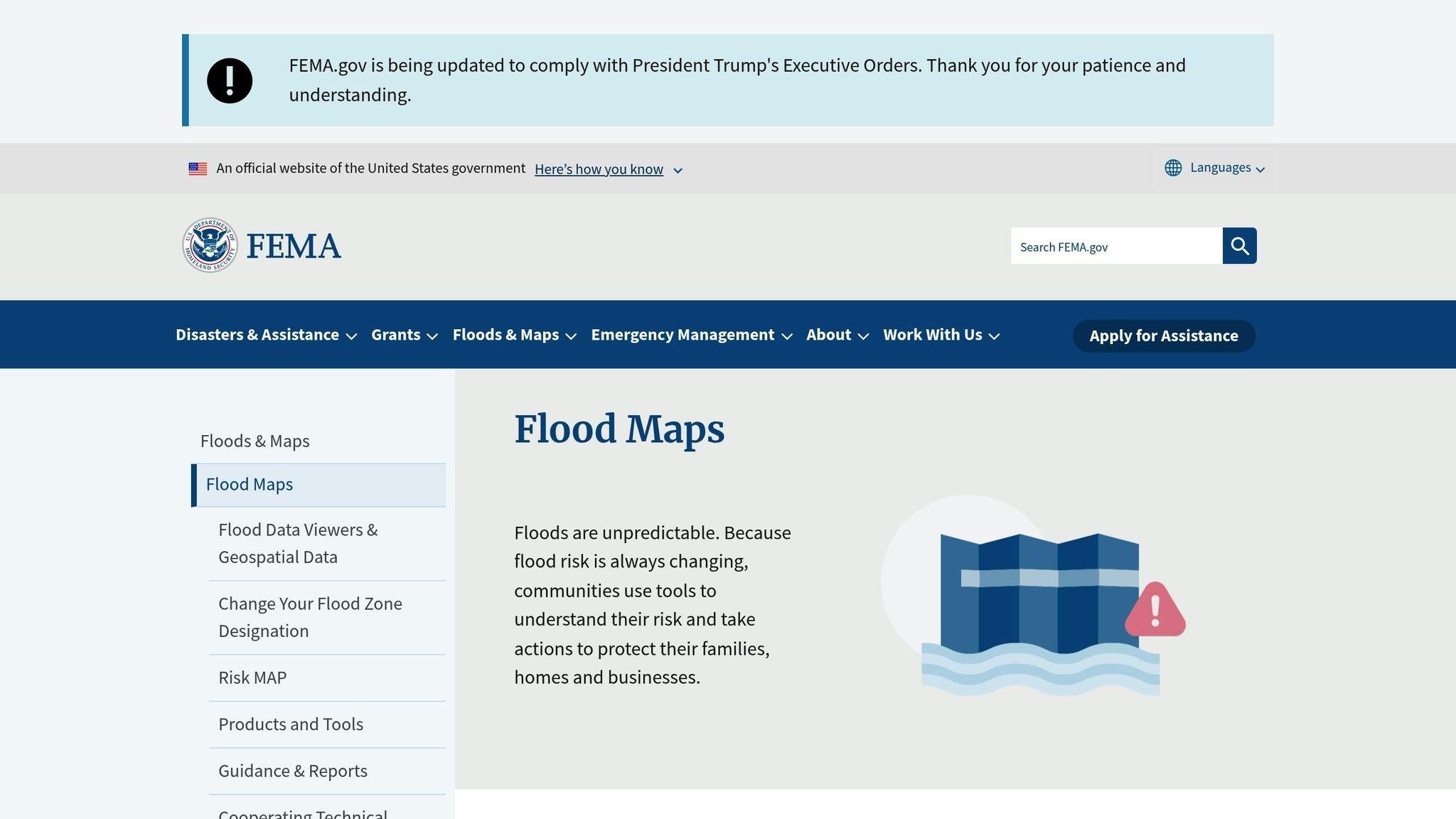Expand the Disasters & Assistance menu
Image resolution: width=1456 pixels, height=819 pixels.
coord(257,334)
